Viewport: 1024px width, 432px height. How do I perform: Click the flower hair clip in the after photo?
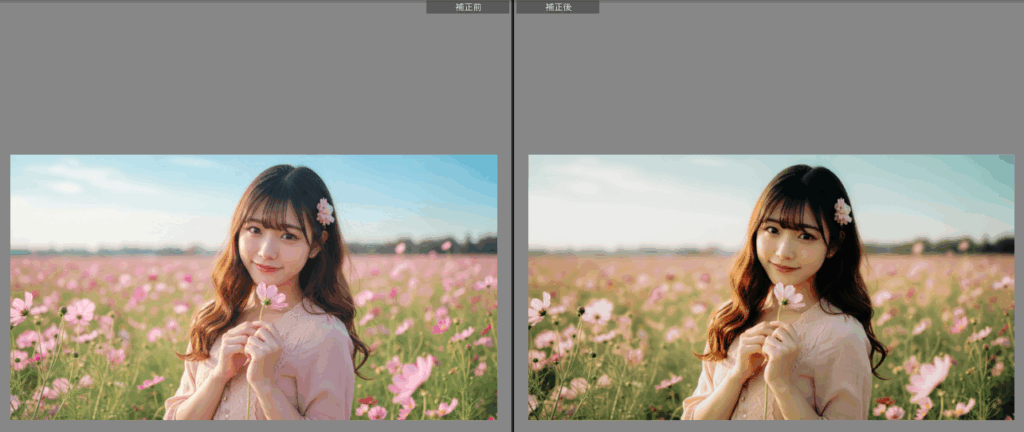843,211
